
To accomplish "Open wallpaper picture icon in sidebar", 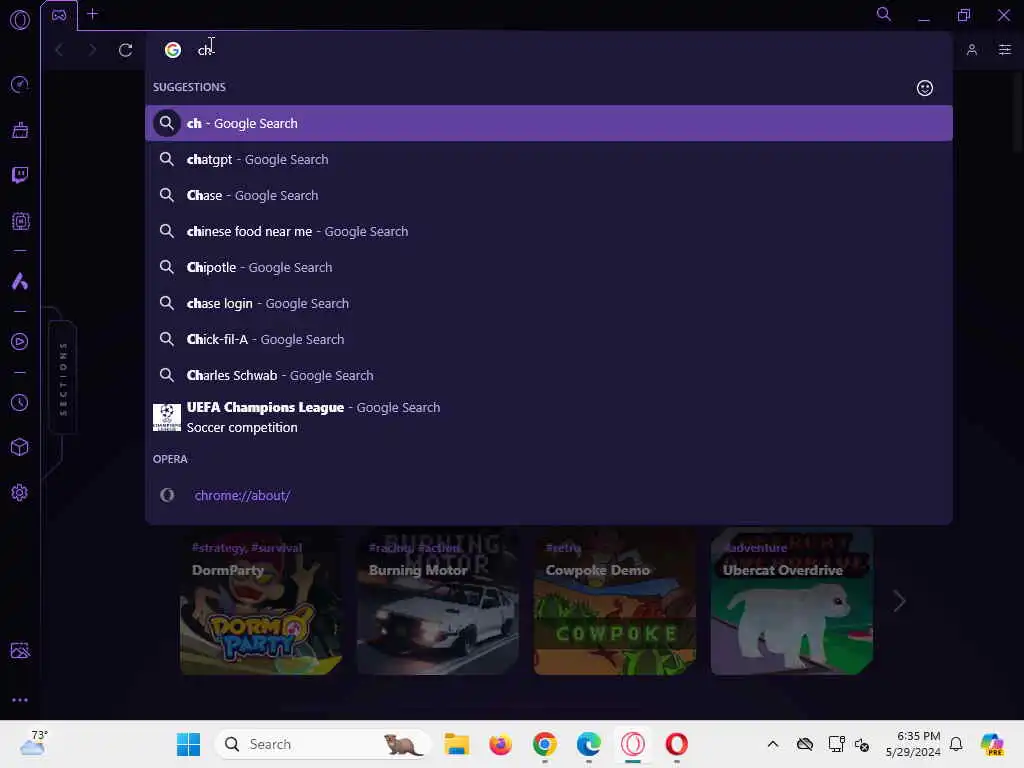I will pyautogui.click(x=20, y=650).
